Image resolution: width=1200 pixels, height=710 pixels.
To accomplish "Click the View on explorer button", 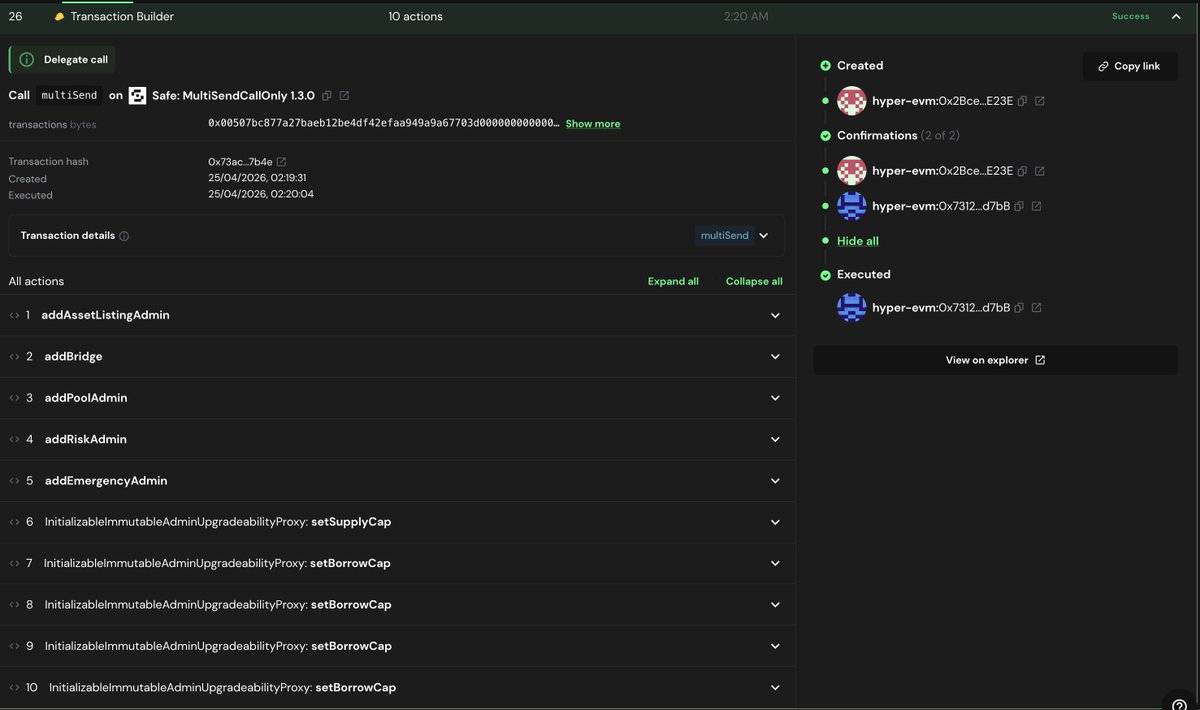I will tap(994, 359).
